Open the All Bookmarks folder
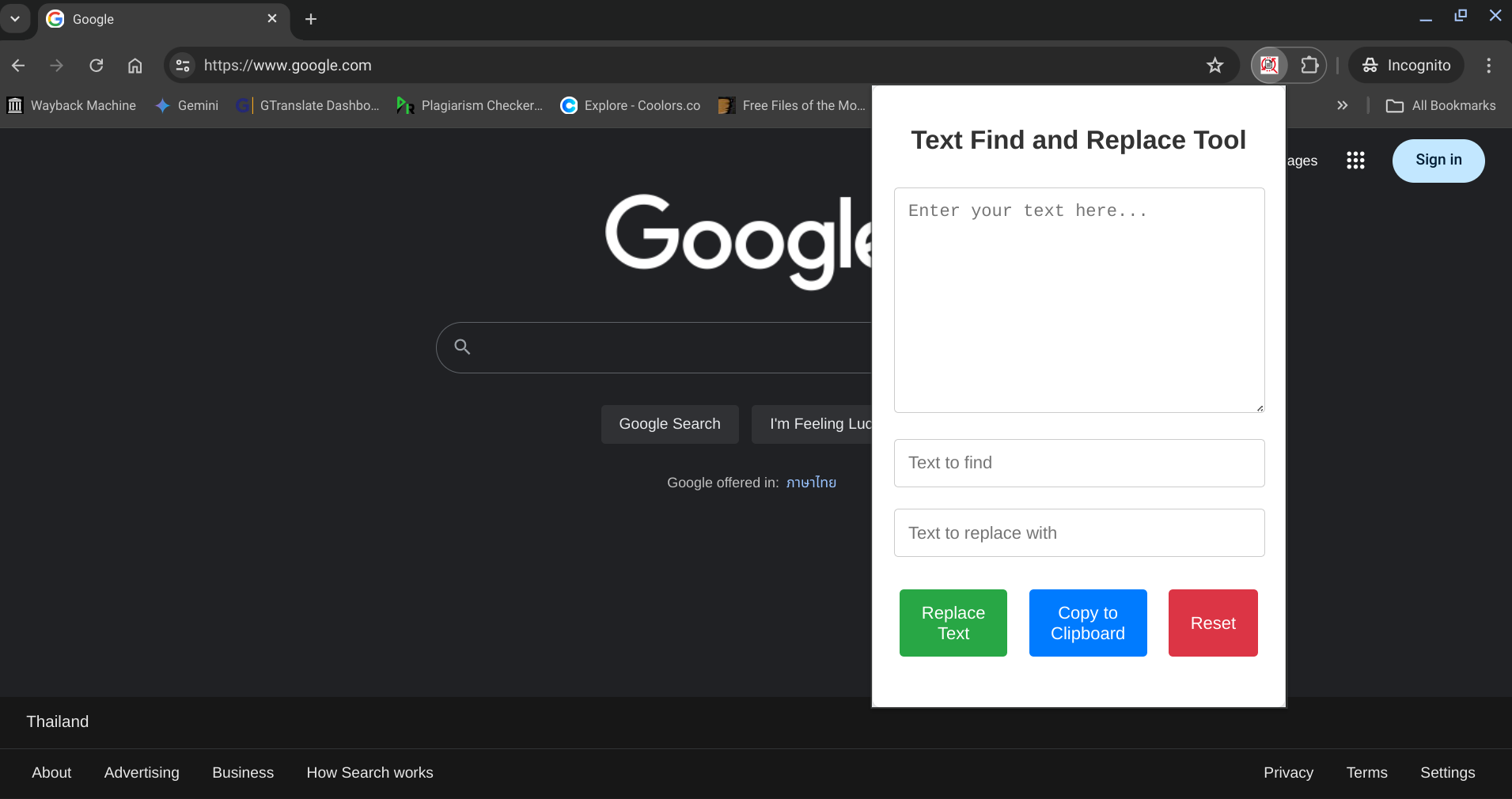 1441,105
